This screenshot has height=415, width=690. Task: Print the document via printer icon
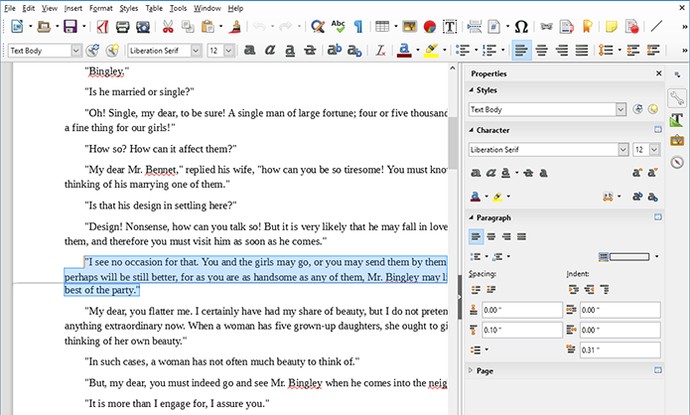coord(122,27)
